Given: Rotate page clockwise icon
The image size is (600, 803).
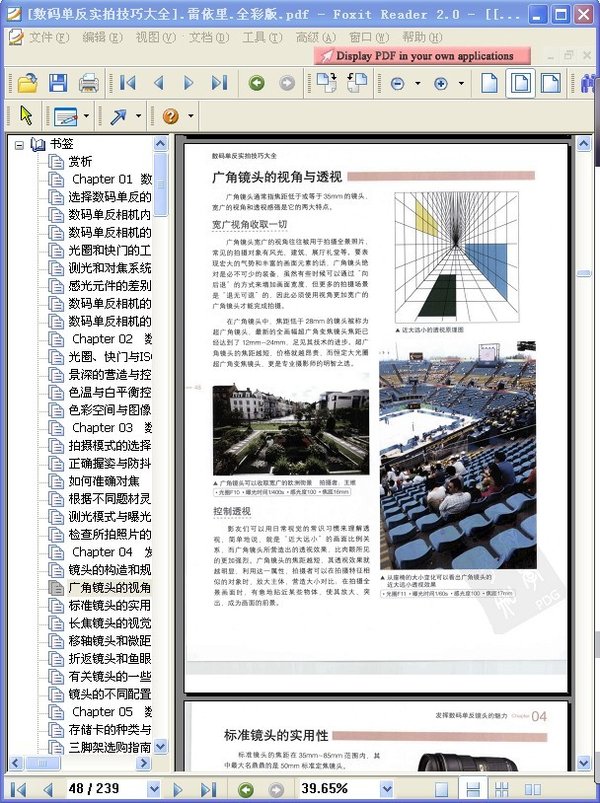Looking at the screenshot, I should [326, 82].
